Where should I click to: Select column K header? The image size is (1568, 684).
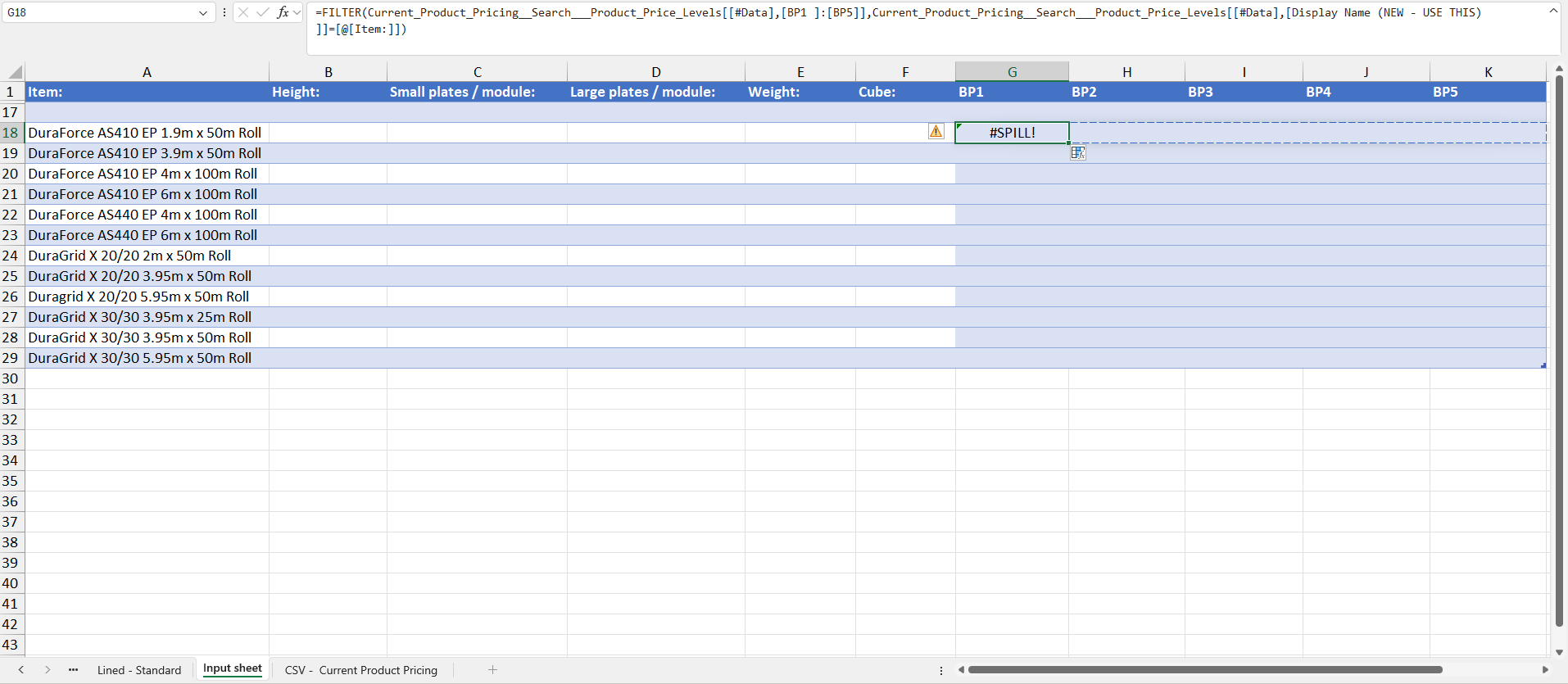click(x=1488, y=71)
